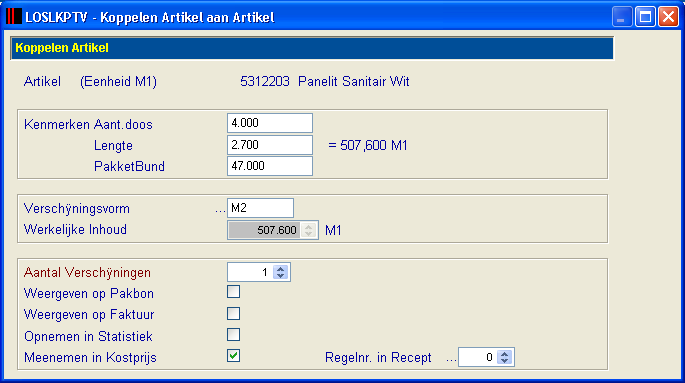
Task: Maximize the Koppelen Artikel window
Action: pyautogui.click(x=645, y=17)
